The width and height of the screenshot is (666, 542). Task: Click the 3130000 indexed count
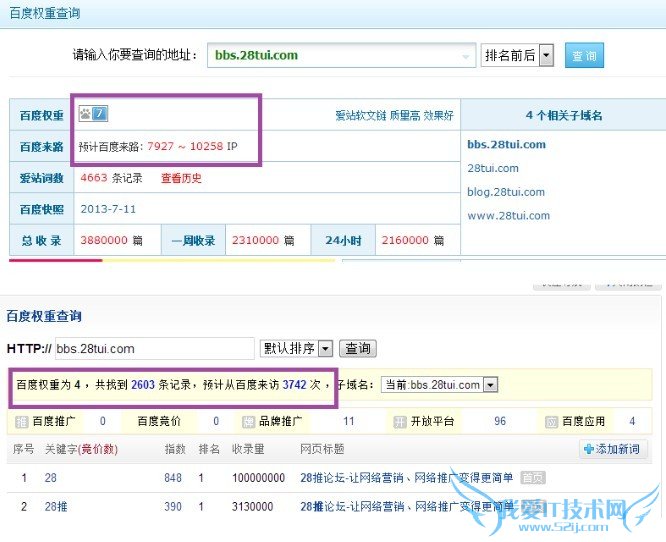click(x=252, y=507)
